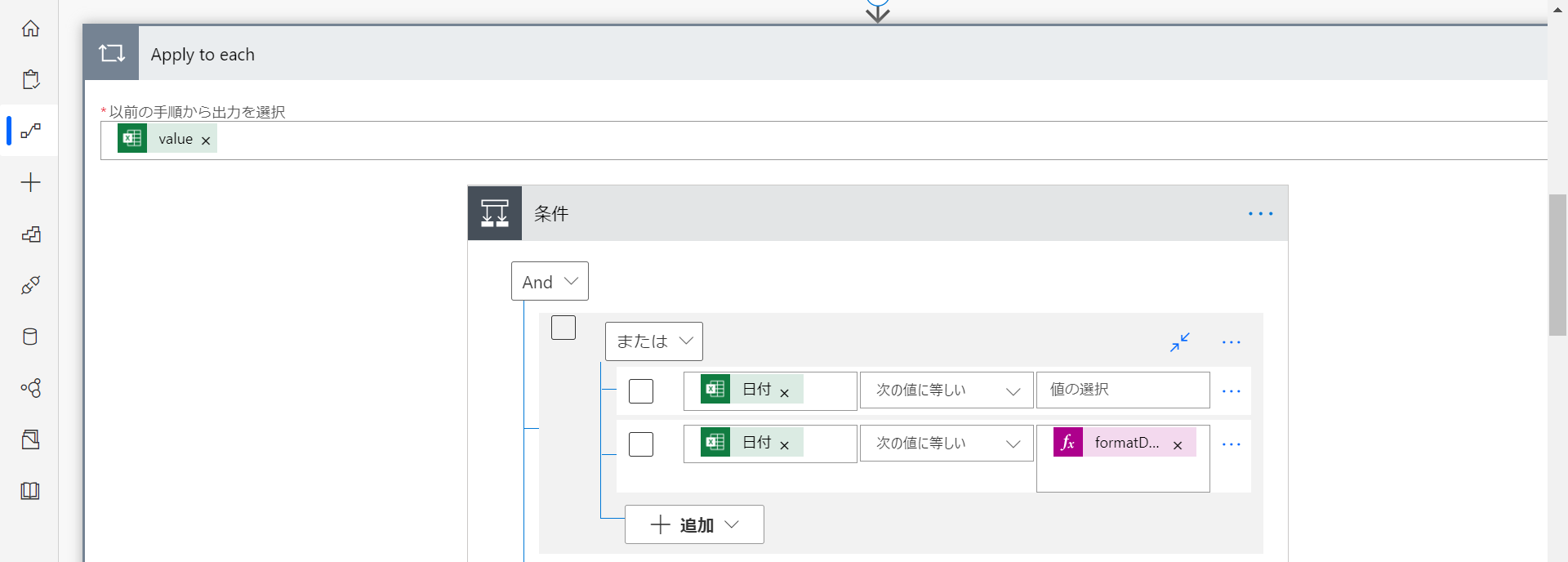Open the Home icon in sidebar
Viewport: 1568px width, 562px height.
pos(30,29)
